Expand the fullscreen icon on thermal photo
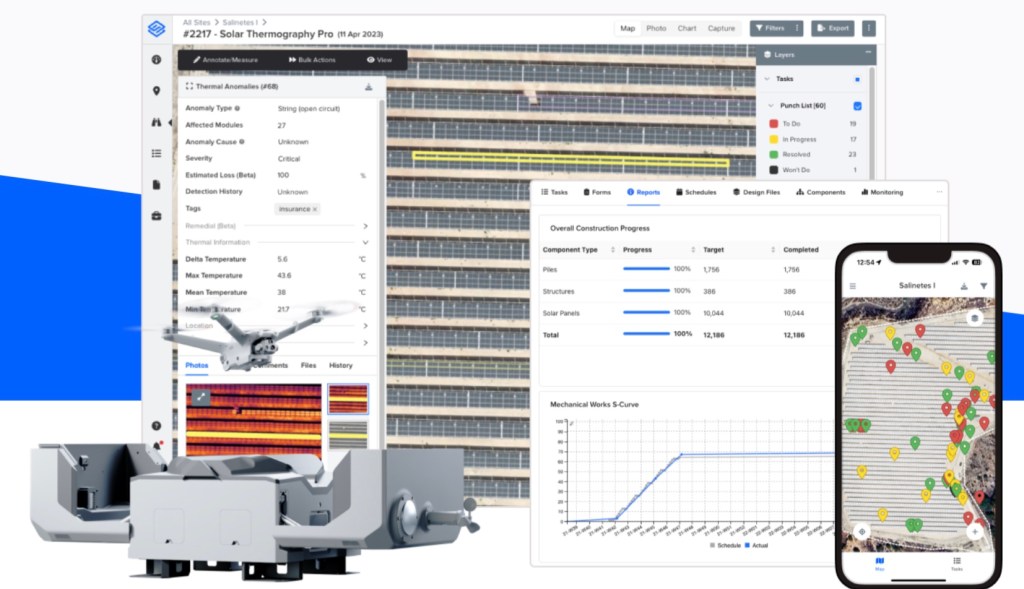1024x589 pixels. [201, 396]
